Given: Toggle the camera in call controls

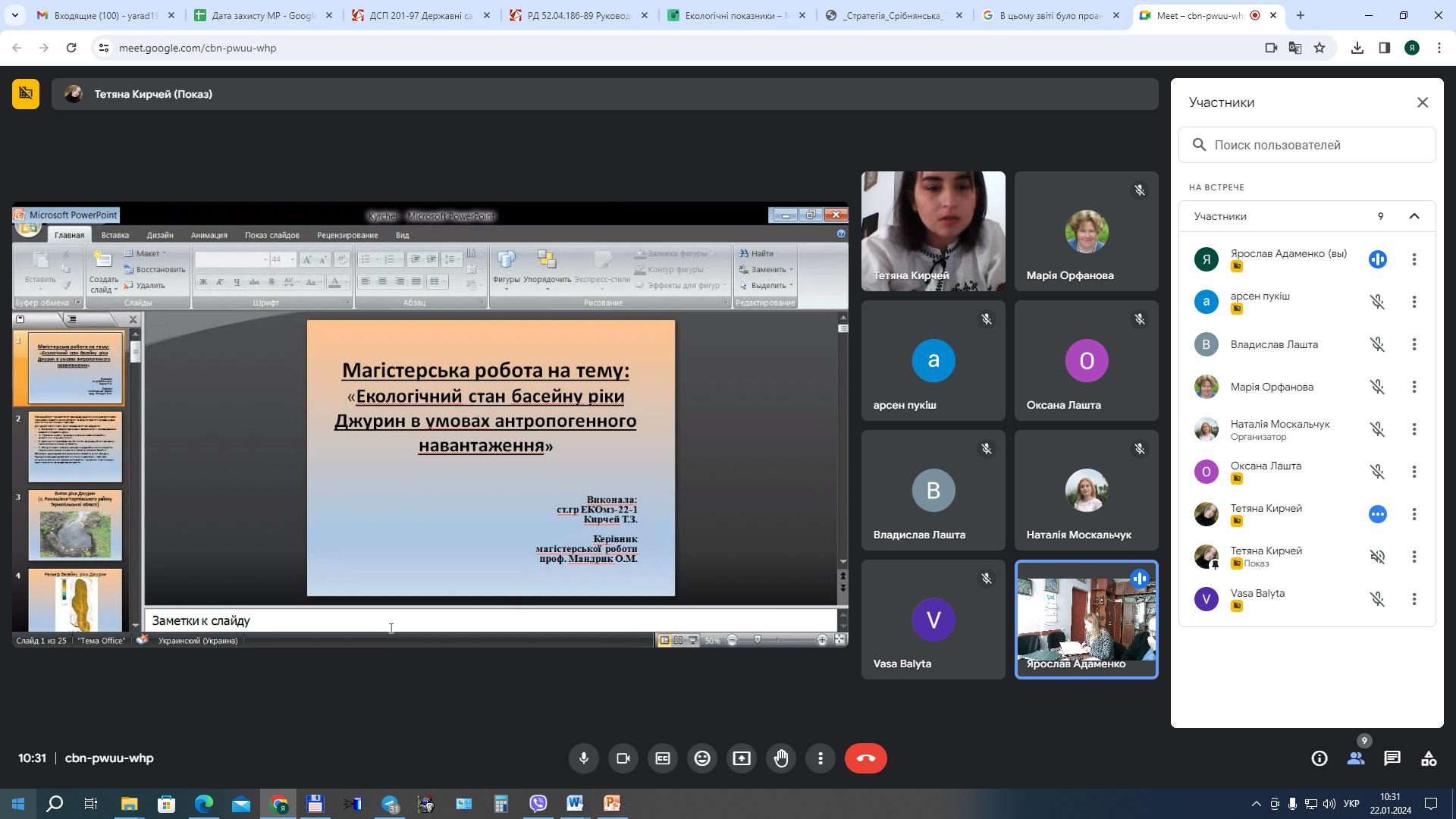Looking at the screenshot, I should point(623,758).
